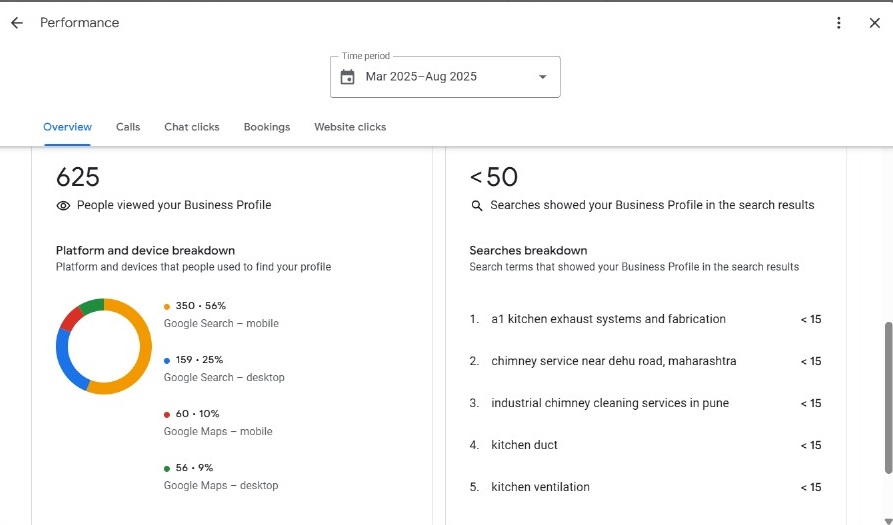Viewport: 893px width, 525px height.
Task: Click the magnifier icon beside searches text
Action: 477,205
